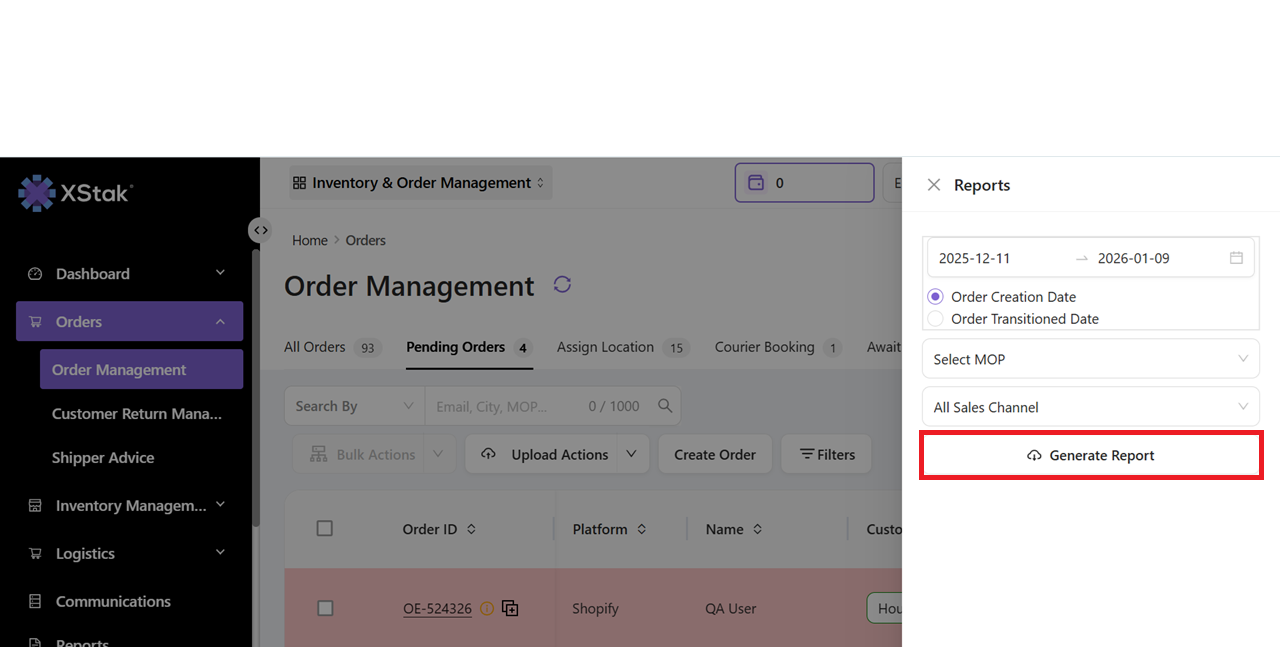Tick the select-all checkbox in table header
Screen dimensions: 1288x647
325,529
